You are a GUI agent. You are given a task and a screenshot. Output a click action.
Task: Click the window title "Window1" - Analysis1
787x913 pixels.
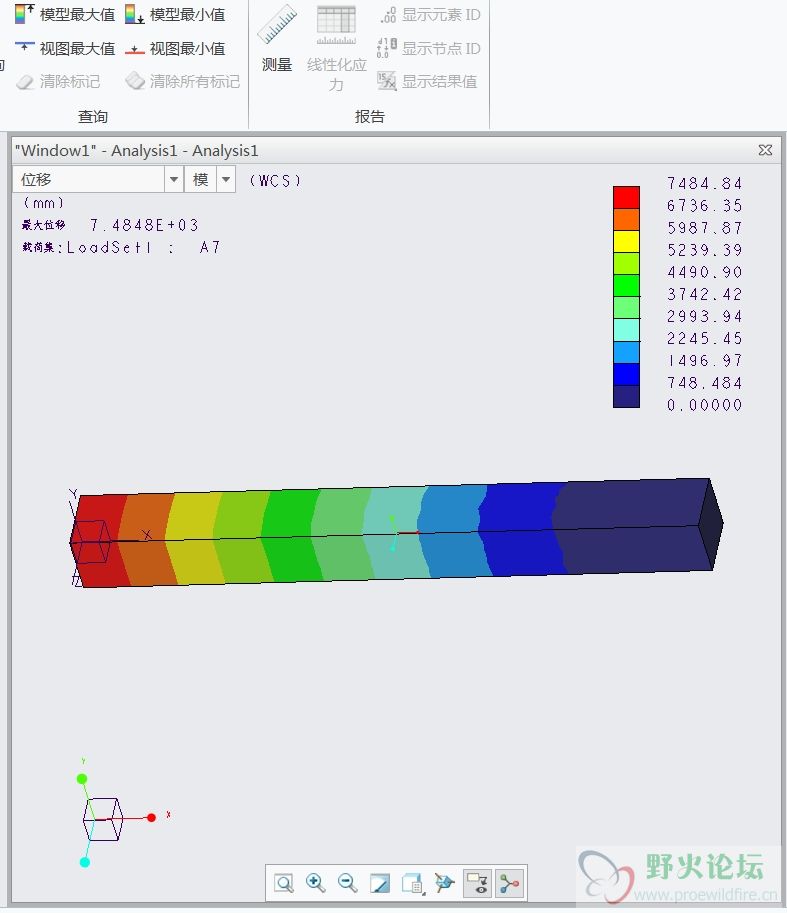tap(136, 150)
